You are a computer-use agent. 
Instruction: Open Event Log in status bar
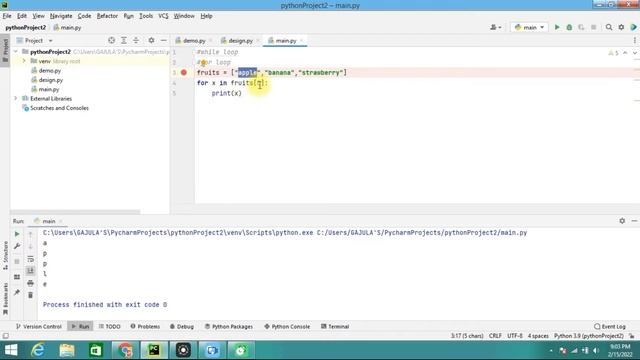(610, 327)
